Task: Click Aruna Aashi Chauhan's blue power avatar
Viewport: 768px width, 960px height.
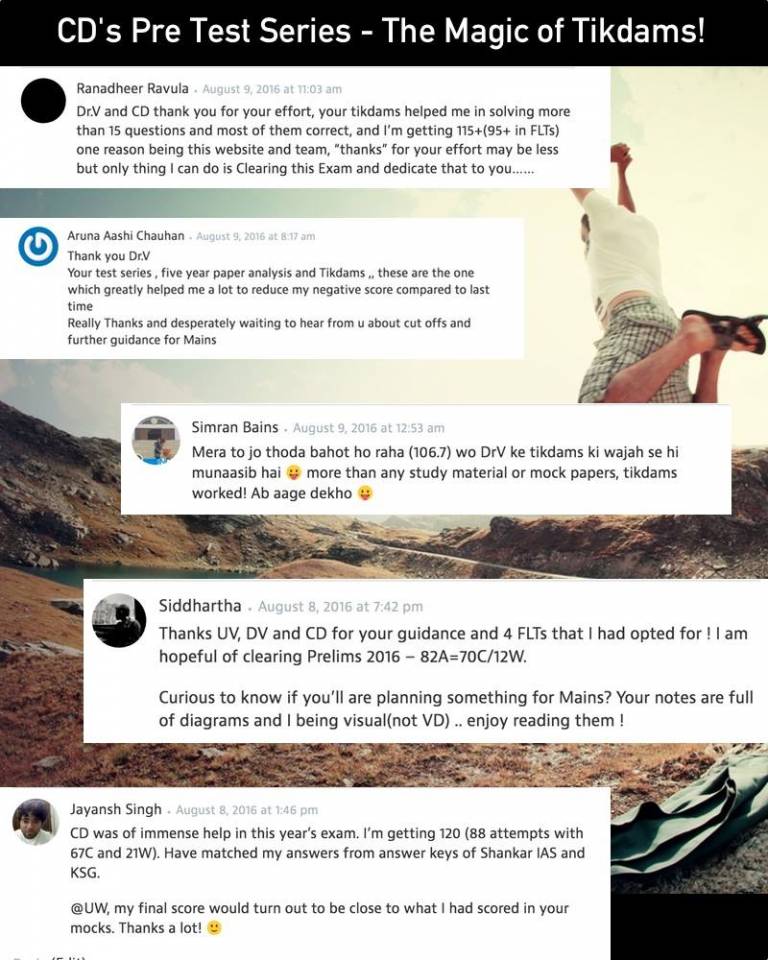Action: [38, 246]
